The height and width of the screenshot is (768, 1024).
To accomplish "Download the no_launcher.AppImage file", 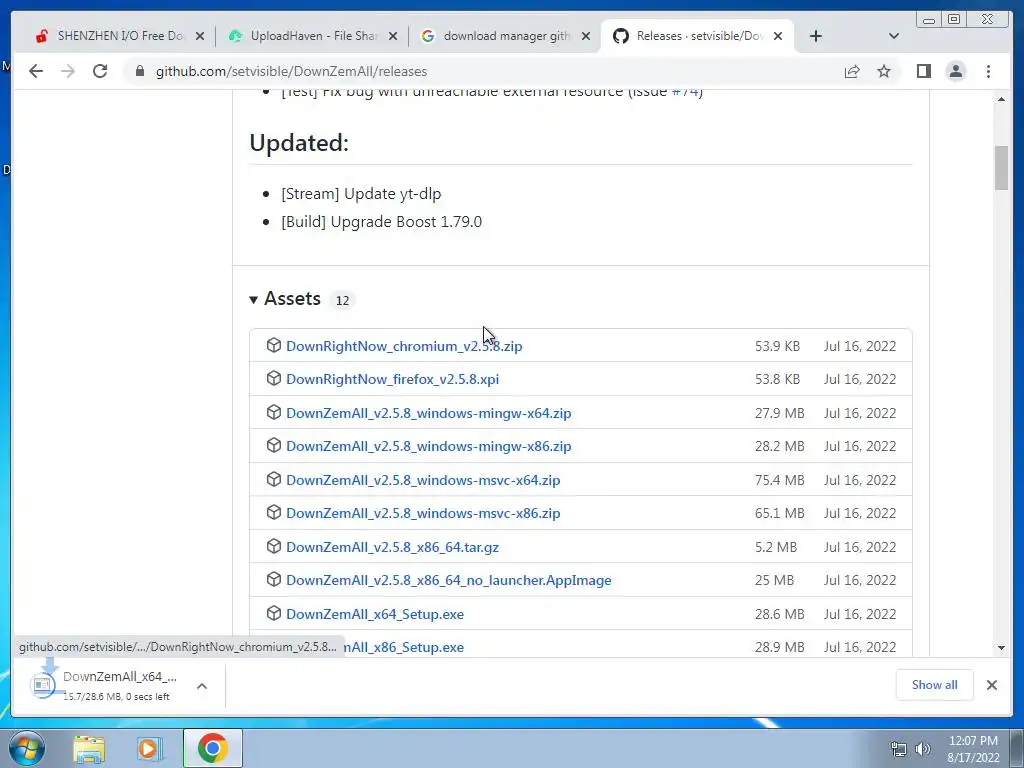I will (449, 581).
